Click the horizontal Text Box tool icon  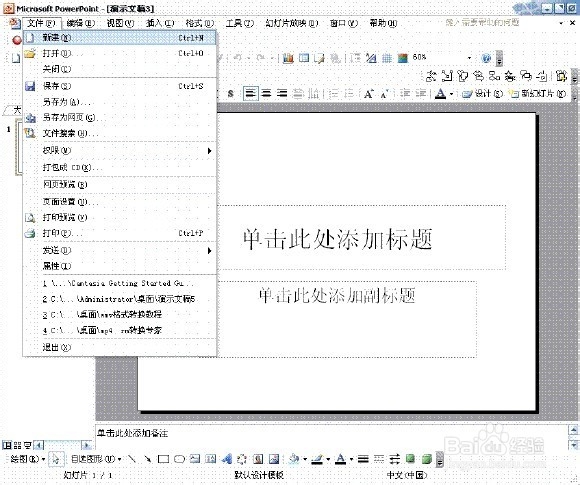195,459
